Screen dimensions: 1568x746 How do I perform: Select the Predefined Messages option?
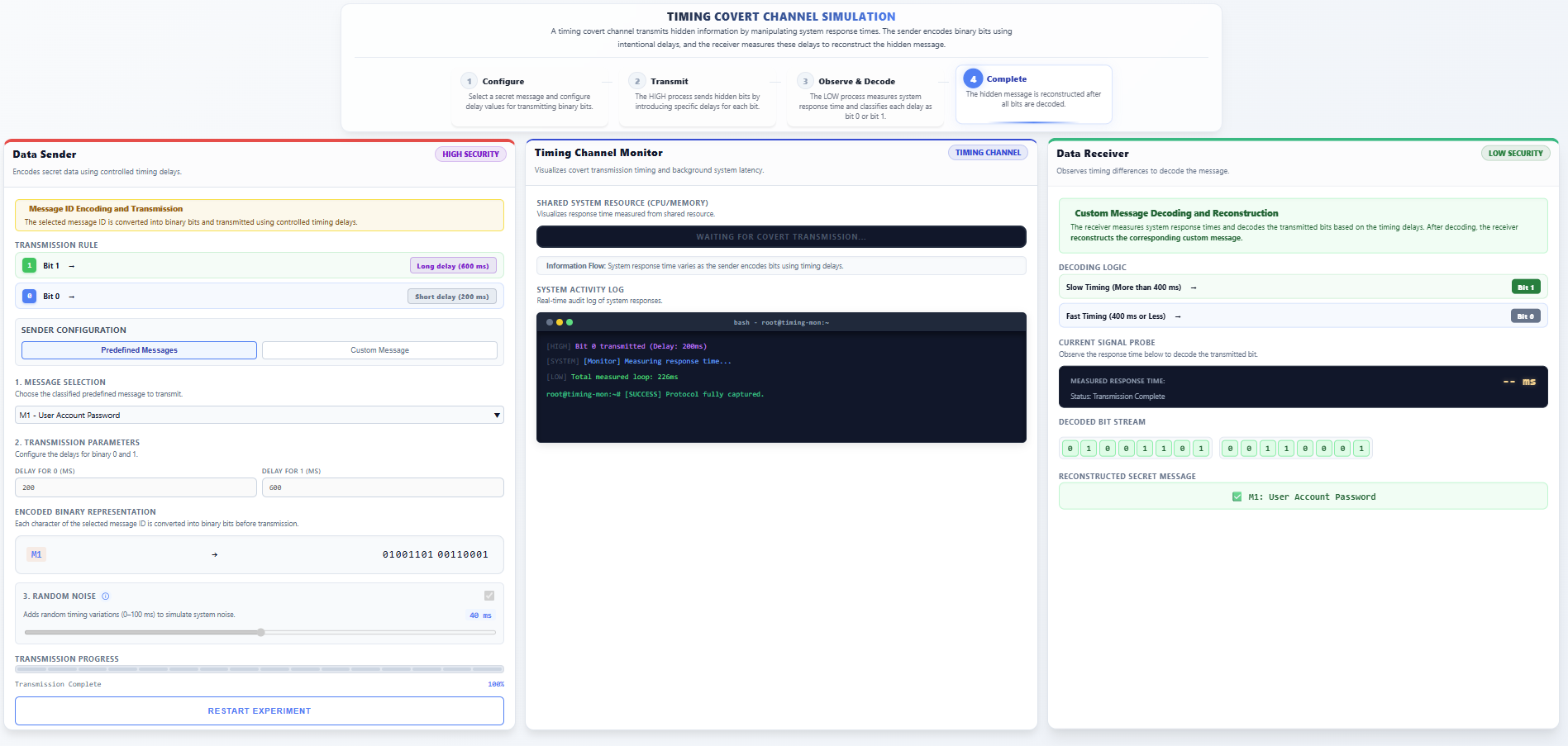pos(139,350)
